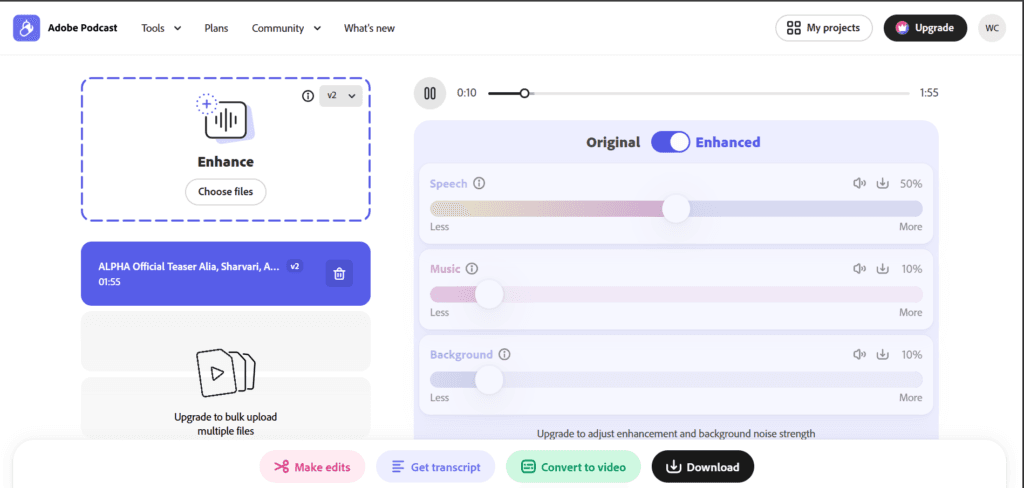The height and width of the screenshot is (488, 1024).
Task: Click the Background strength slider handle
Action: (489, 380)
